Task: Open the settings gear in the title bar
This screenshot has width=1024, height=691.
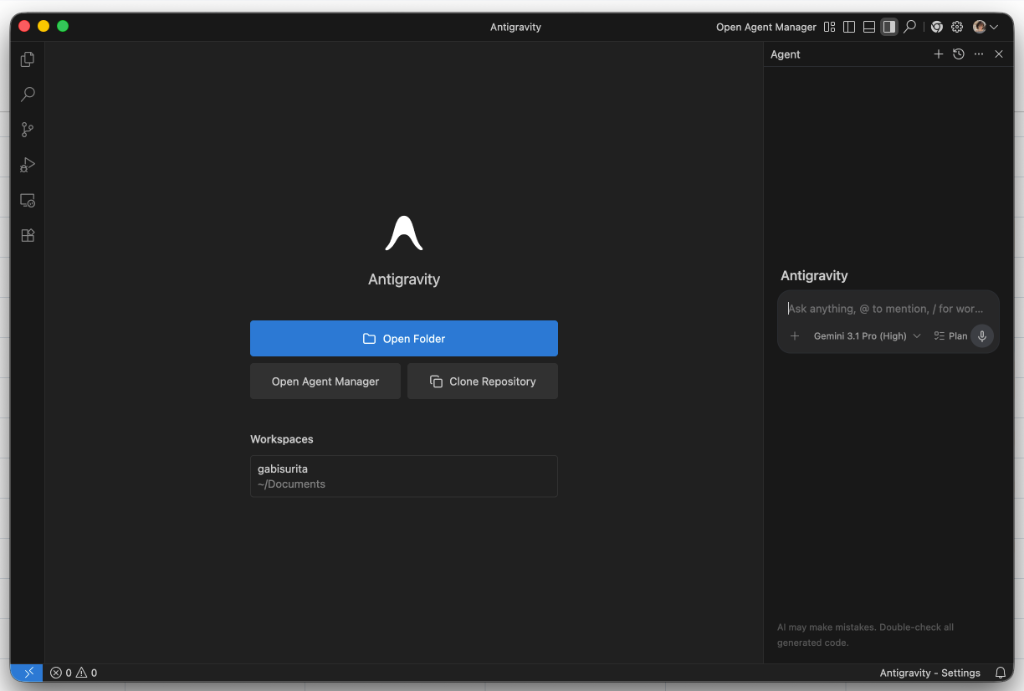Action: coord(957,27)
